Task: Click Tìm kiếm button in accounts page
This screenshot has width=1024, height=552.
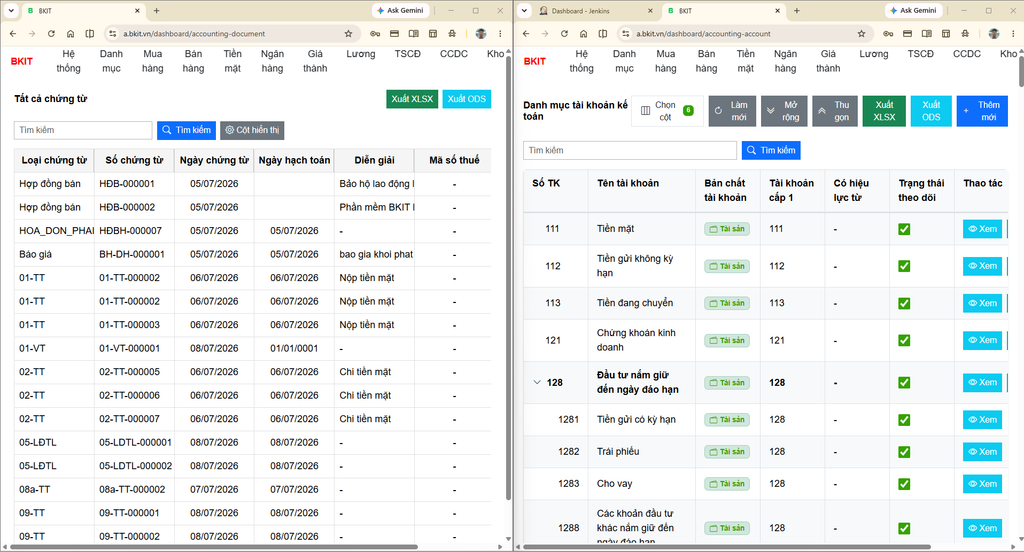Action: point(771,150)
